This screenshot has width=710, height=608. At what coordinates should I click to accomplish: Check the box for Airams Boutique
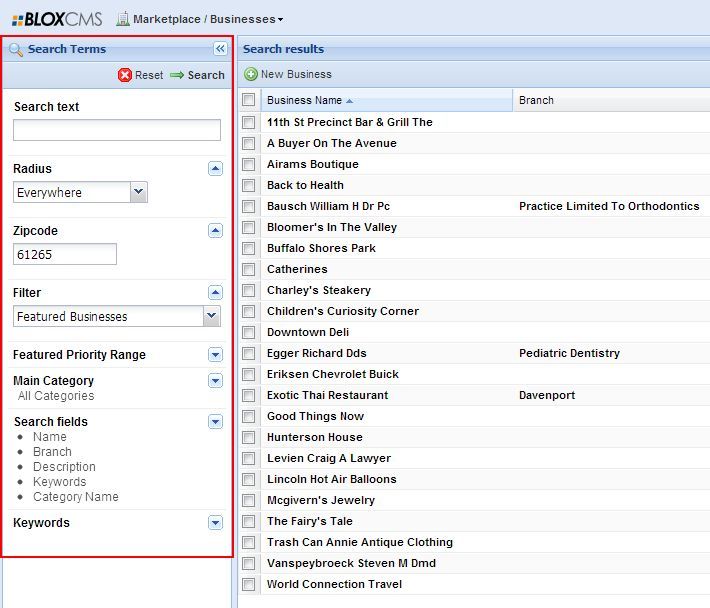248,164
